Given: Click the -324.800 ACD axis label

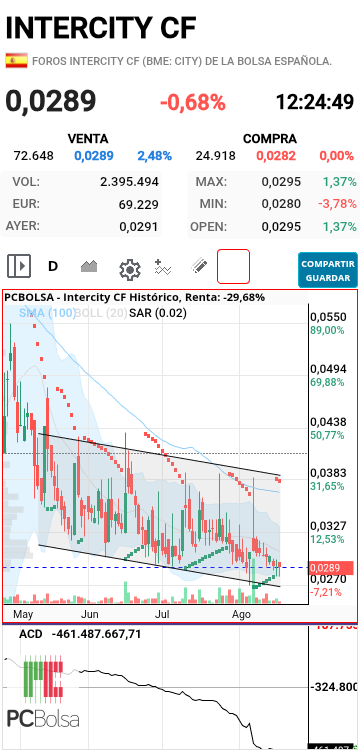Looking at the screenshot, I should point(335,687).
